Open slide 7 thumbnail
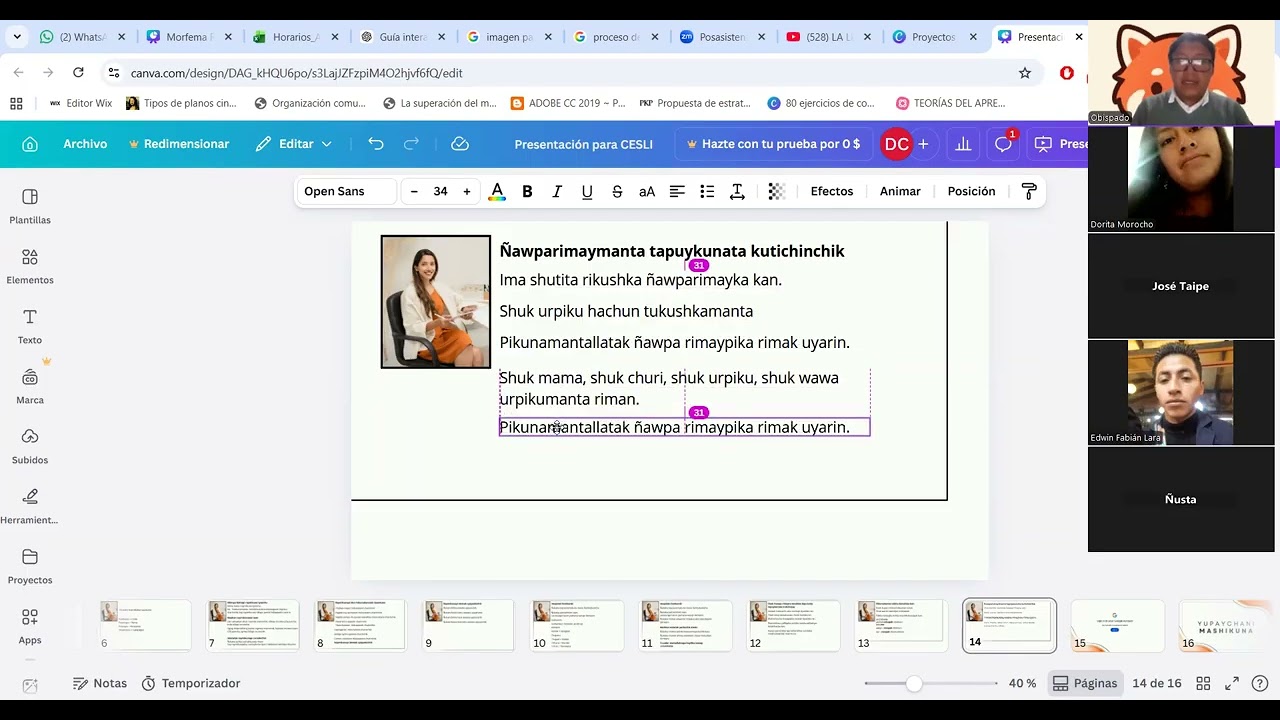This screenshot has height=720, width=1280. pyautogui.click(x=253, y=626)
